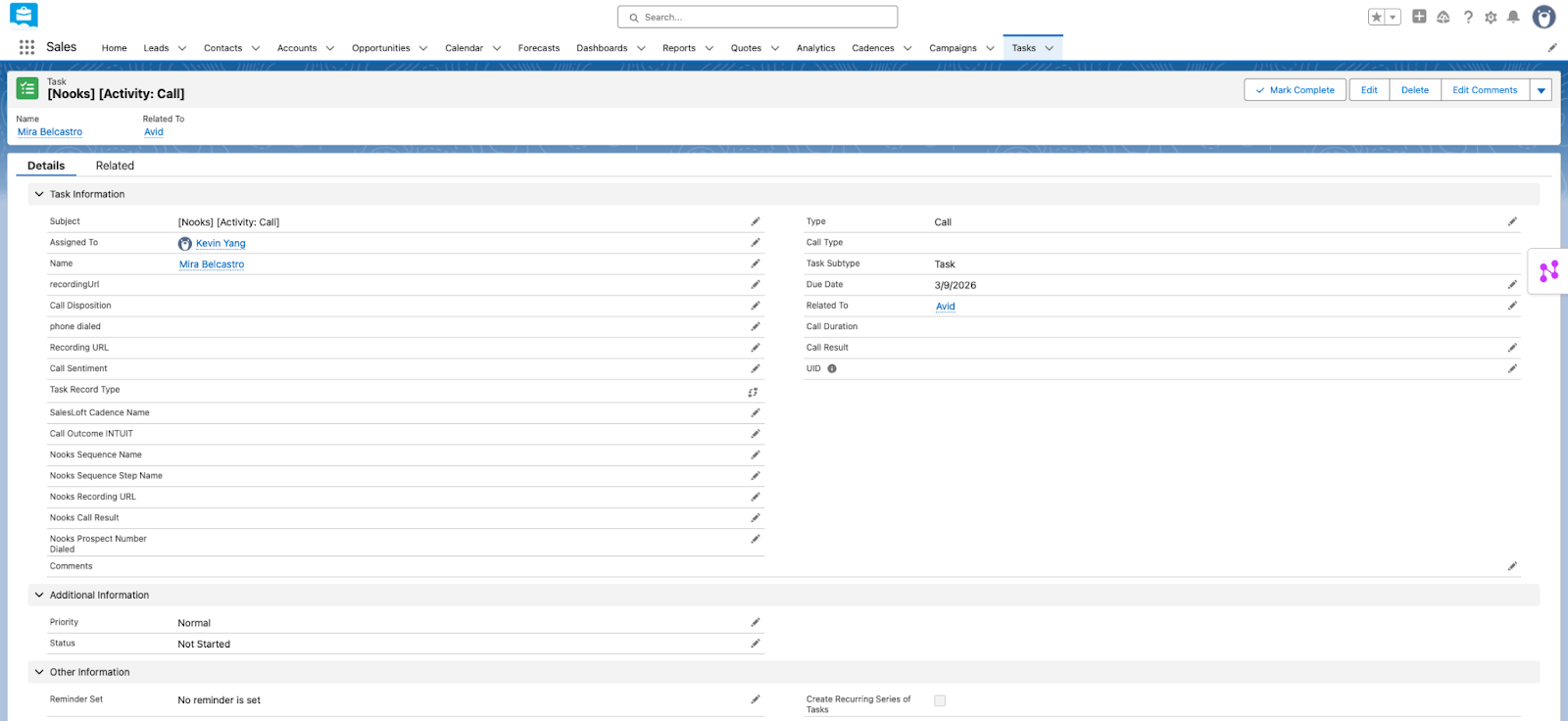Image resolution: width=1568 pixels, height=721 pixels.
Task: Show more actions dropdown beside Edit Comments
Action: 1541,90
